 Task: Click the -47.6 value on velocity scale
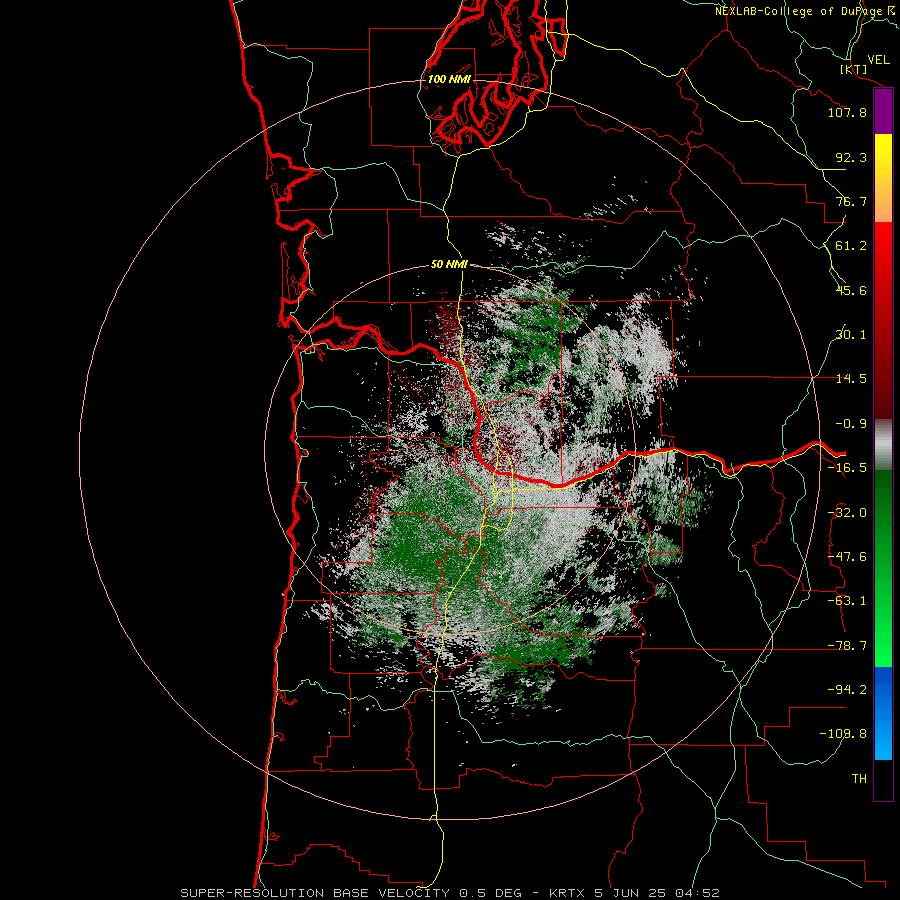(x=847, y=557)
